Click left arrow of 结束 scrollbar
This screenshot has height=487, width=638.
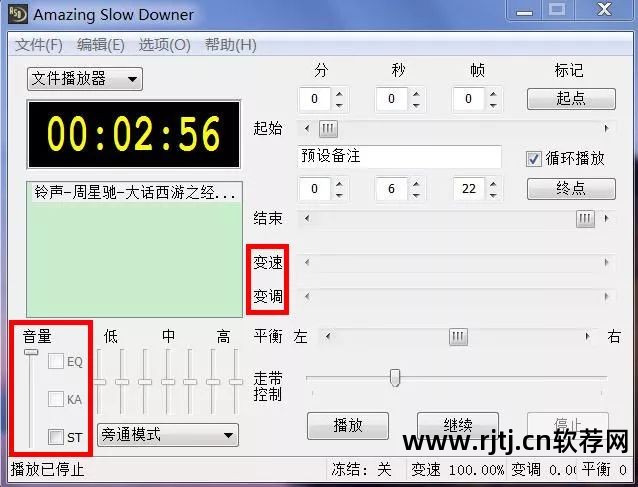point(307,218)
